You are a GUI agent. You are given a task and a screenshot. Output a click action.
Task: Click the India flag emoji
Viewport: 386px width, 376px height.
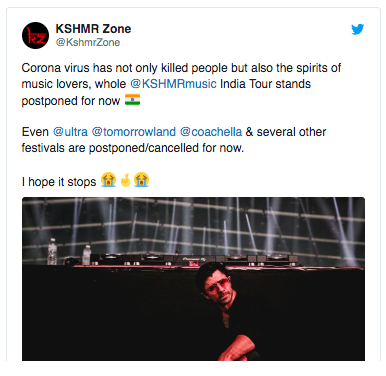click(132, 100)
